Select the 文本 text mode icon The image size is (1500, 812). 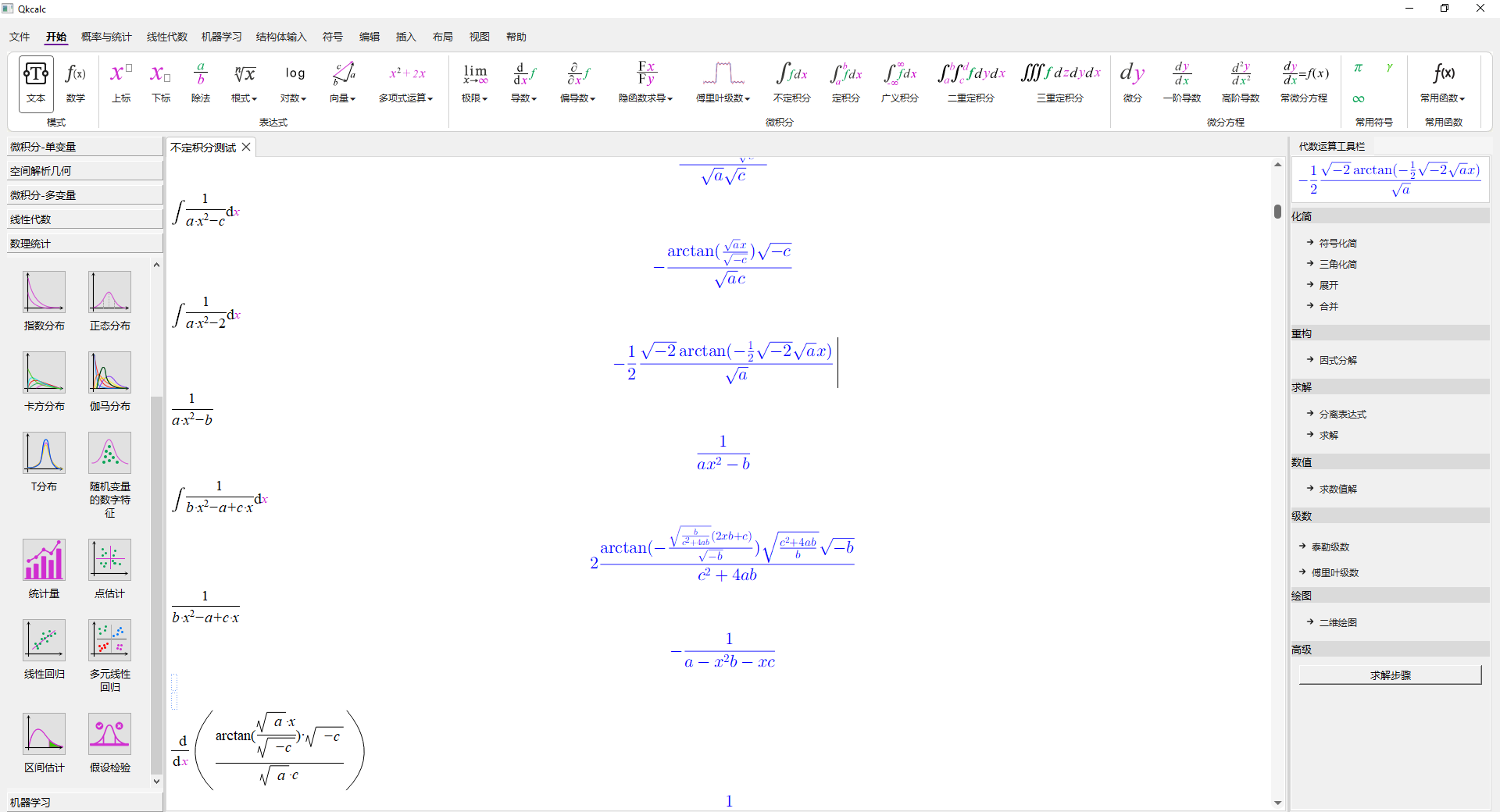[x=36, y=83]
